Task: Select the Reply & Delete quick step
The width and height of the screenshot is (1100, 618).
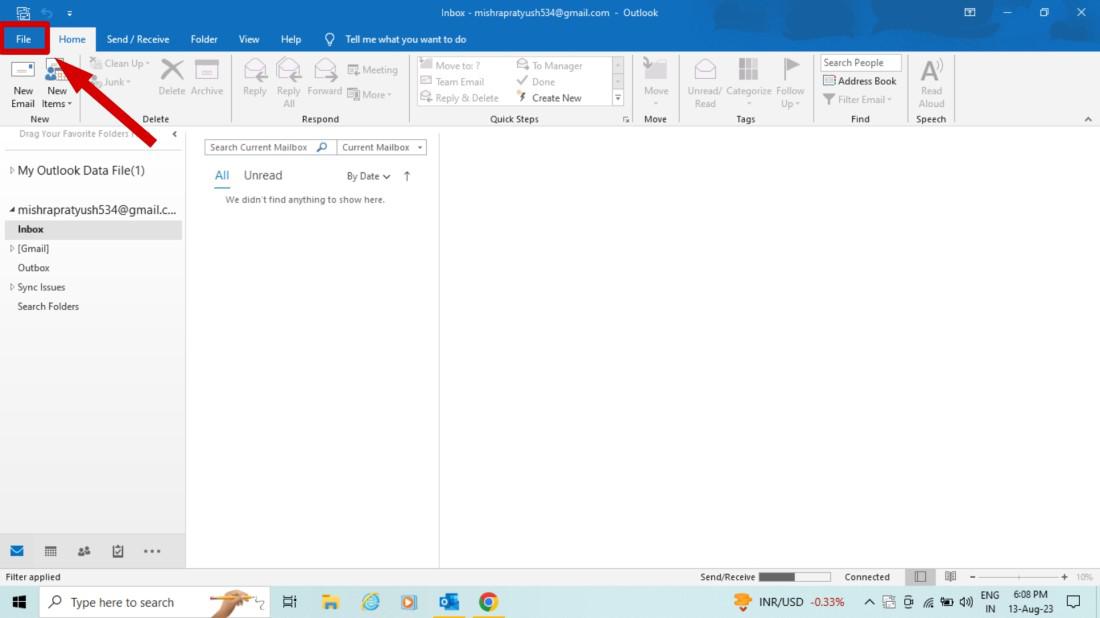Action: coord(460,98)
